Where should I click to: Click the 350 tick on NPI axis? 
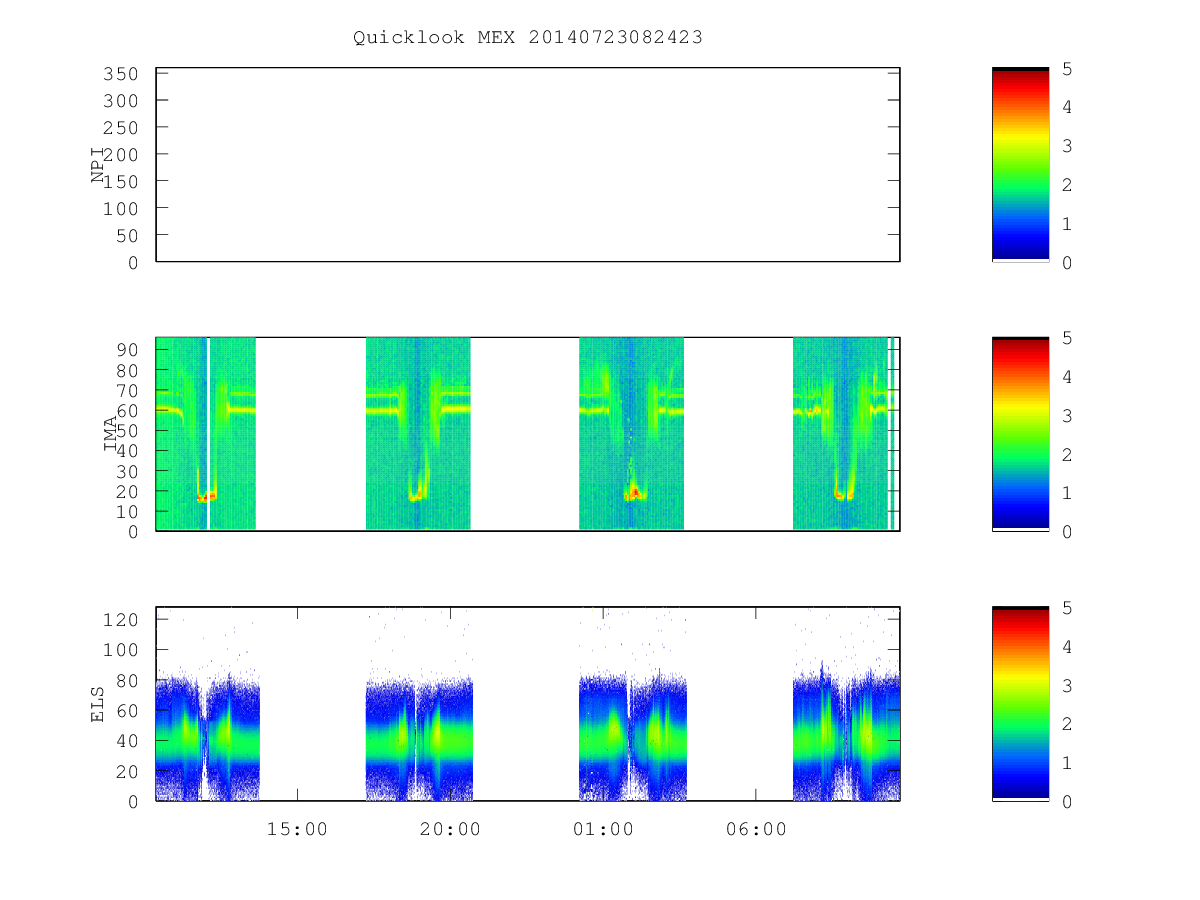(120, 74)
